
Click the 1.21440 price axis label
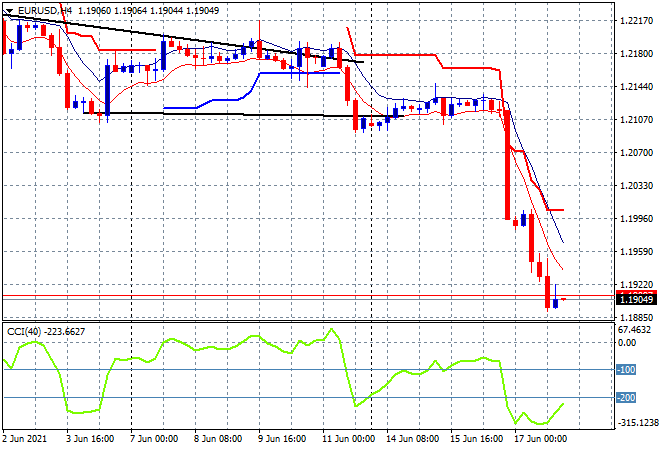pyautogui.click(x=637, y=87)
